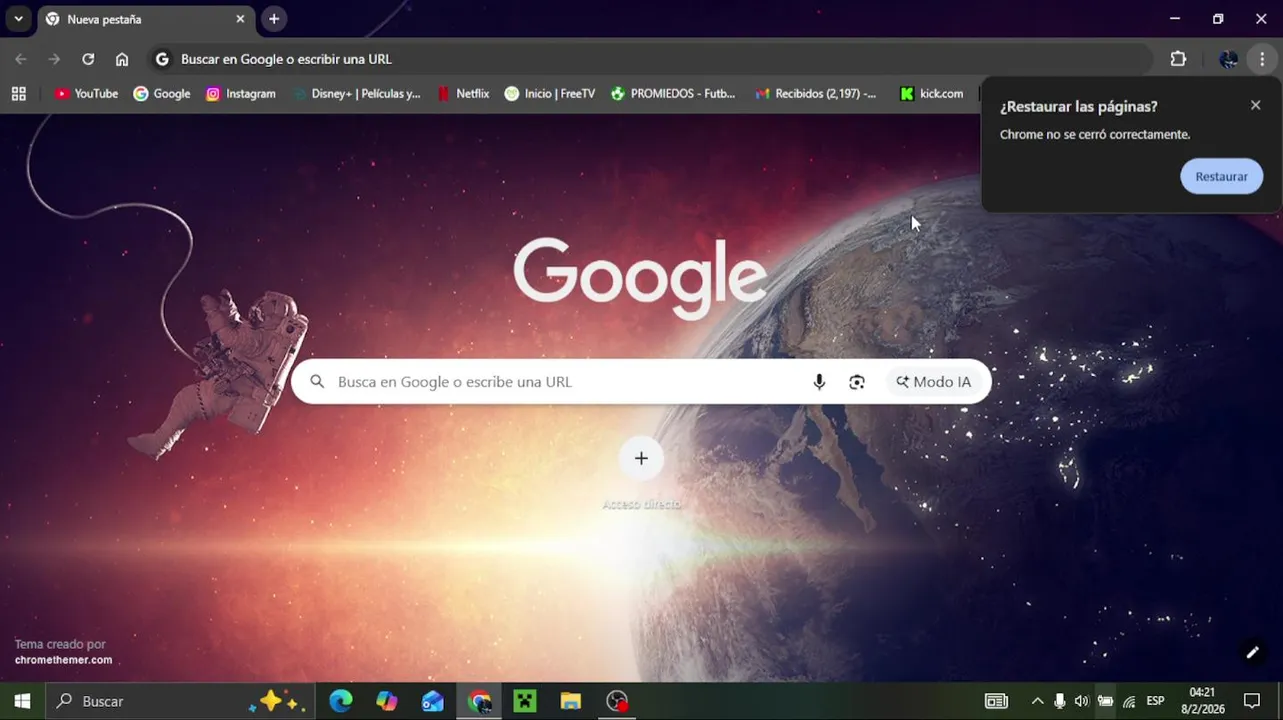Go to the home page icon
Viewport: 1283px width, 720px height.
pyautogui.click(x=122, y=59)
